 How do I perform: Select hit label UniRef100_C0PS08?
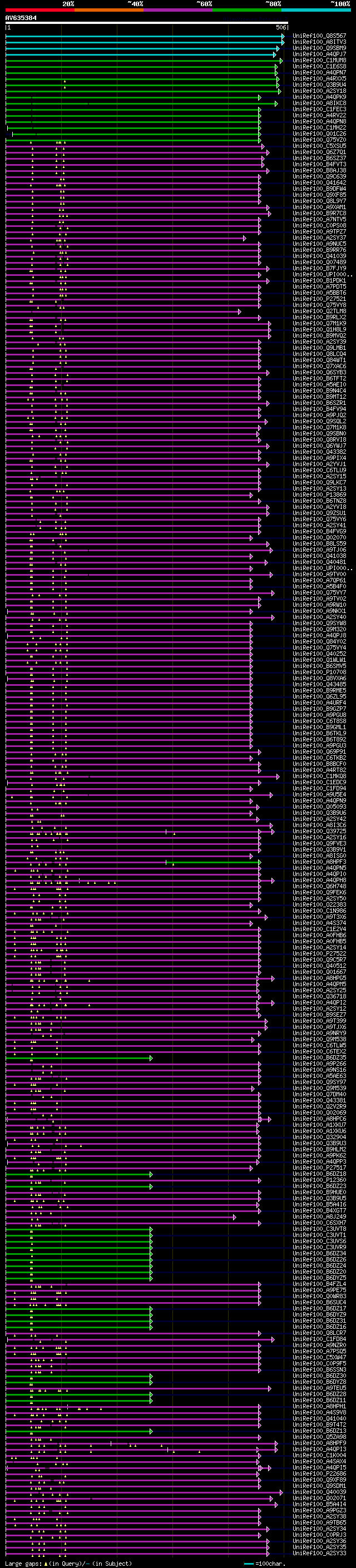click(x=319, y=225)
